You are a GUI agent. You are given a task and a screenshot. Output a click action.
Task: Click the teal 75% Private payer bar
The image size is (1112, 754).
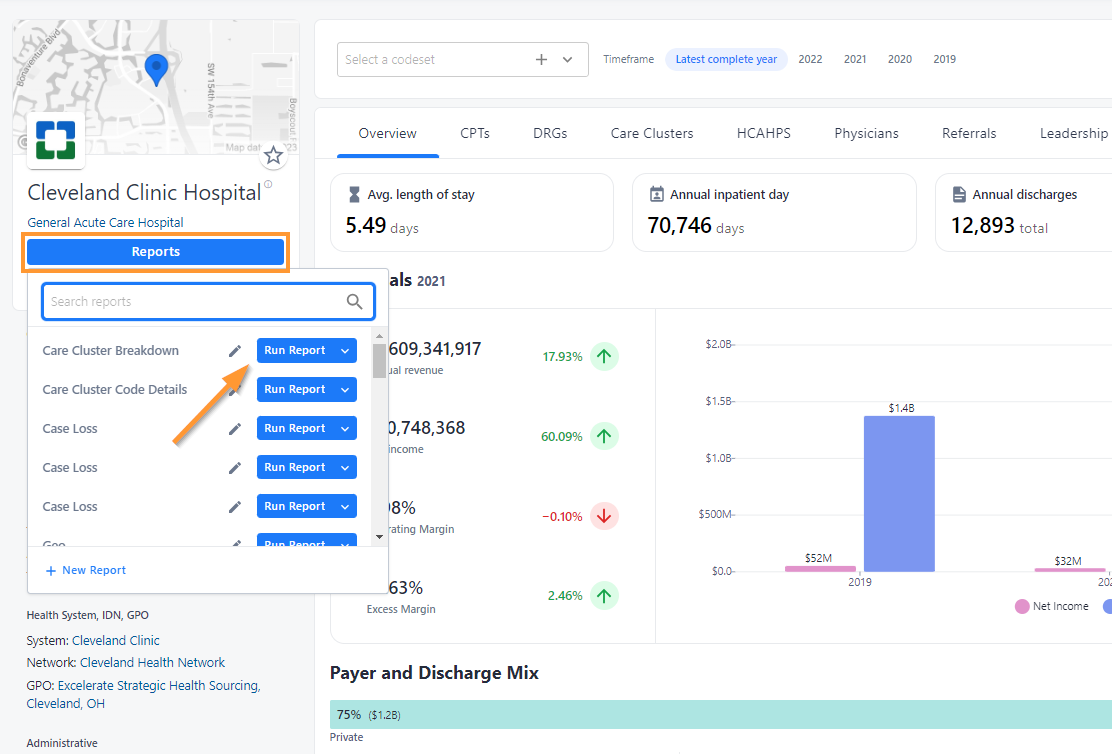(x=721, y=714)
